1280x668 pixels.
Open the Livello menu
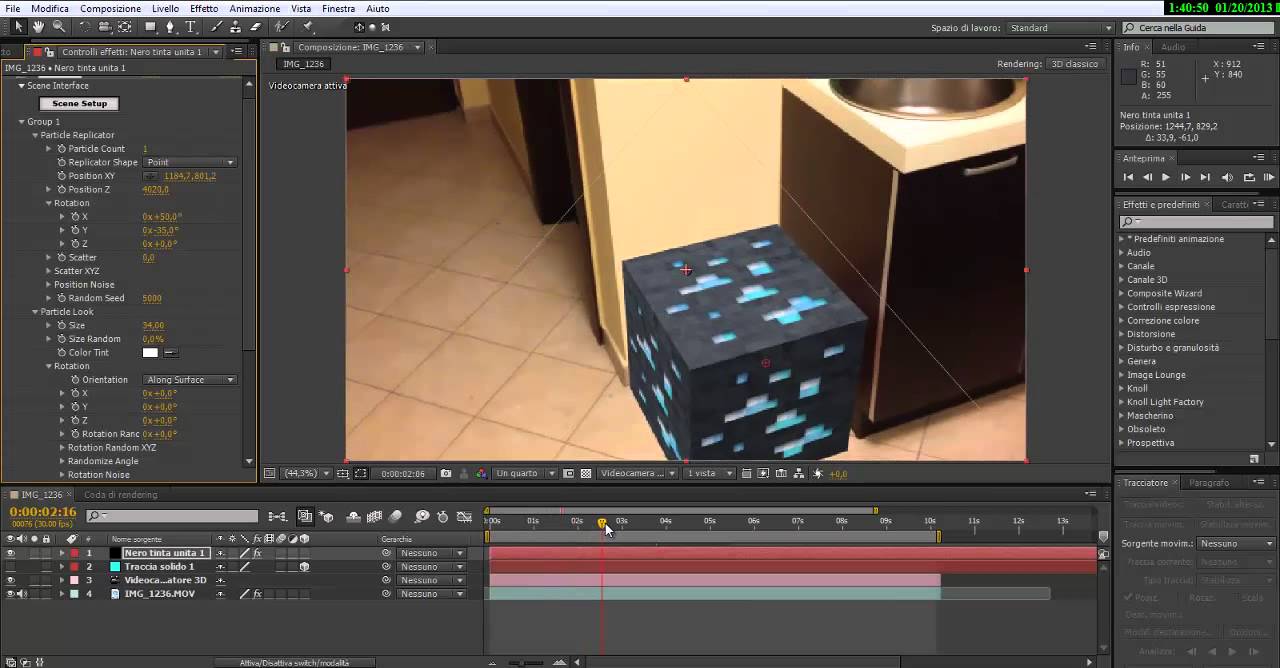165,8
